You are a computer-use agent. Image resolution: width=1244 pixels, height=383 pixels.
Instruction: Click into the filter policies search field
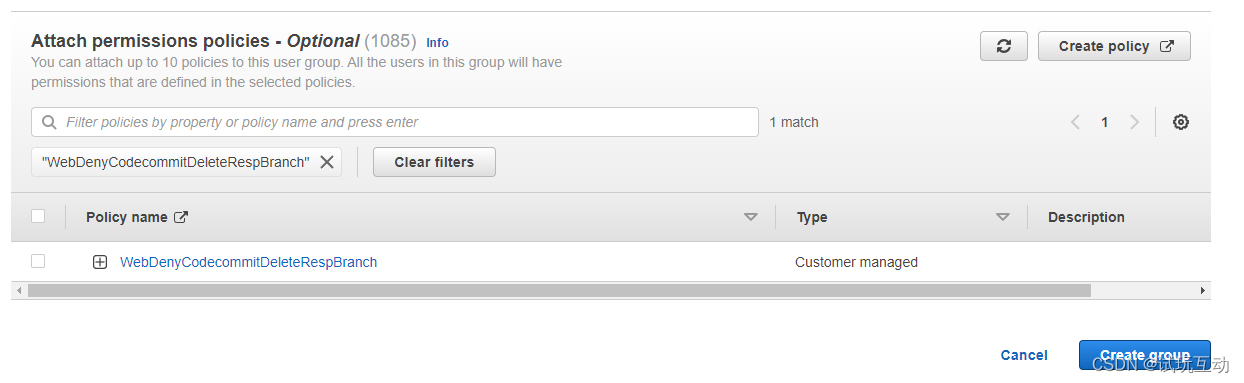tap(395, 122)
